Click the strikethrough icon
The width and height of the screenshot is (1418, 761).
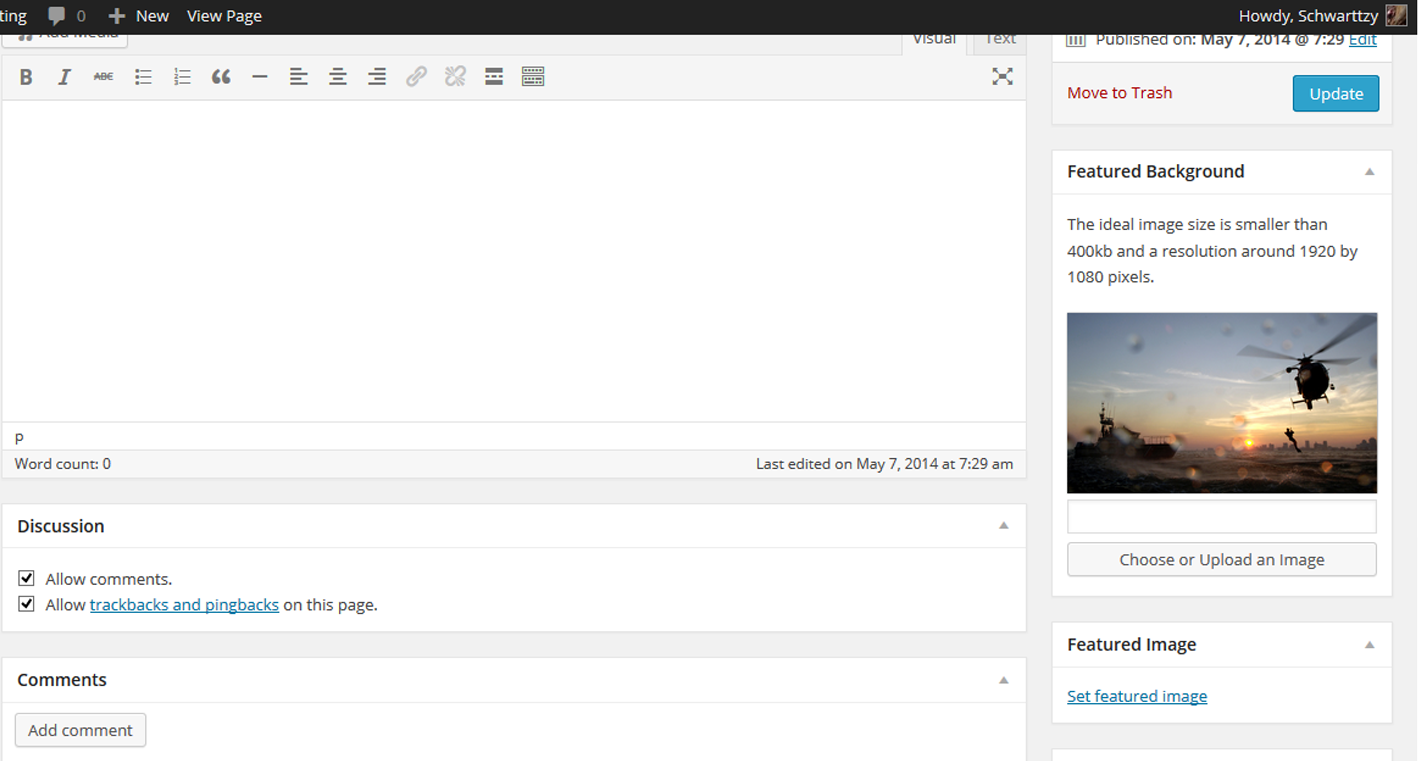tap(103, 77)
